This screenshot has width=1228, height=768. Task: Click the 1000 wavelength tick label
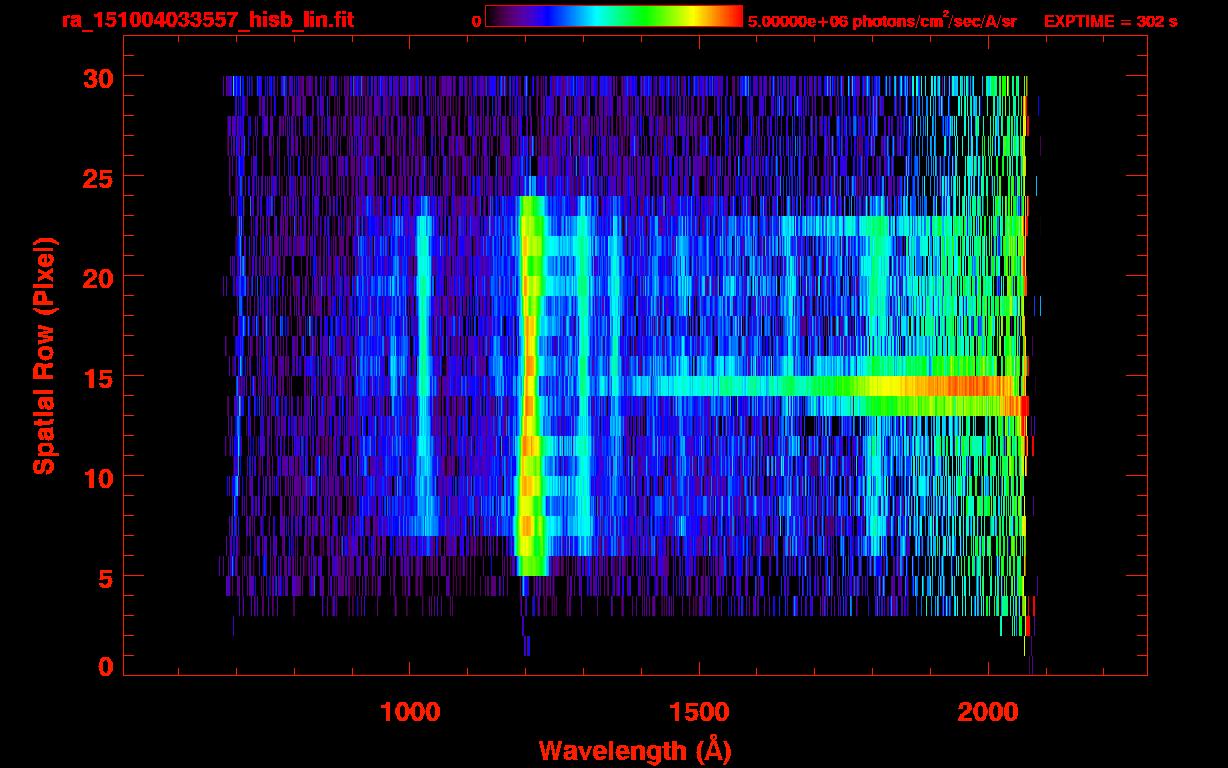coord(410,711)
